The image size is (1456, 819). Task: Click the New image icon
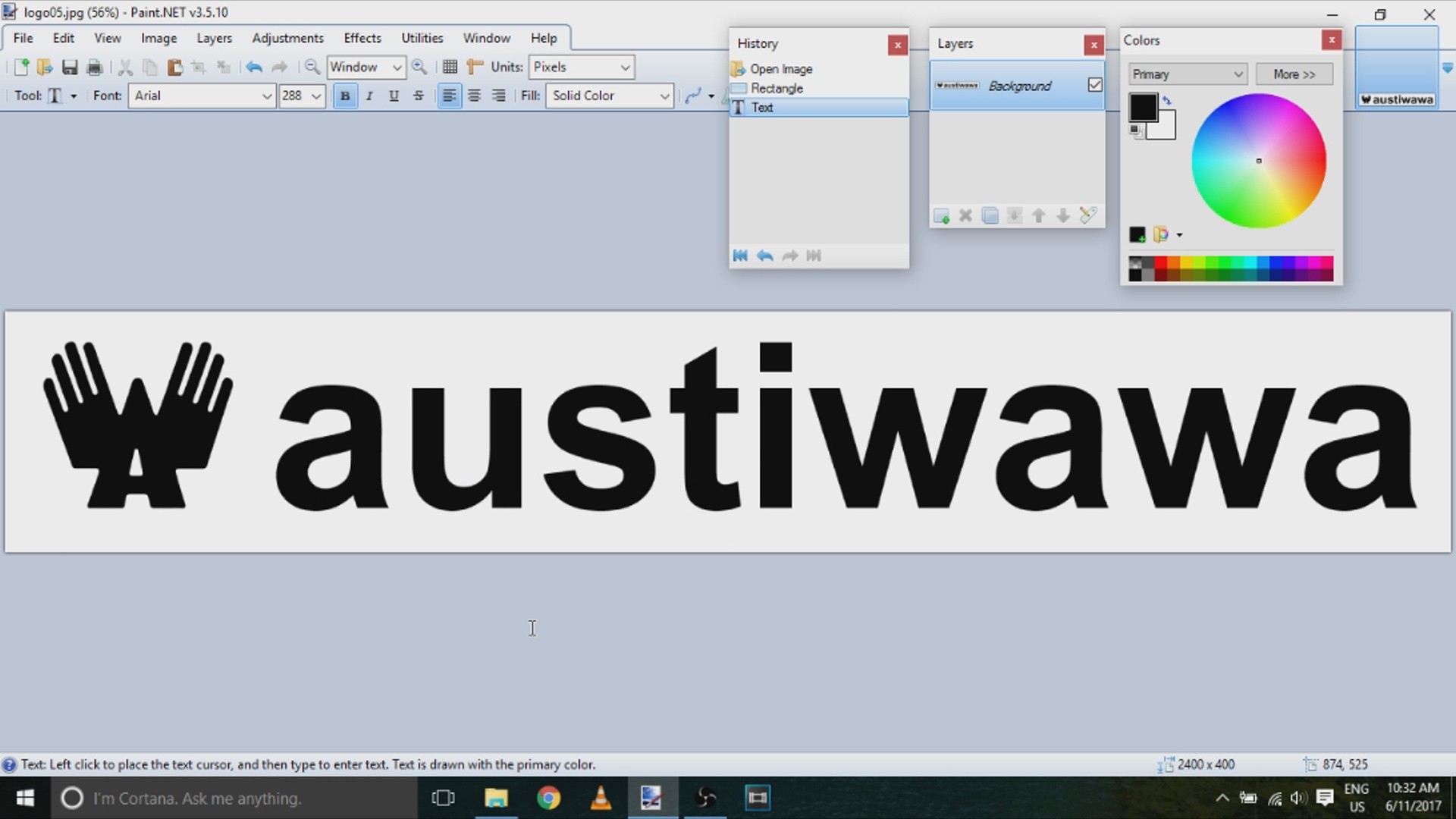pyautogui.click(x=20, y=67)
